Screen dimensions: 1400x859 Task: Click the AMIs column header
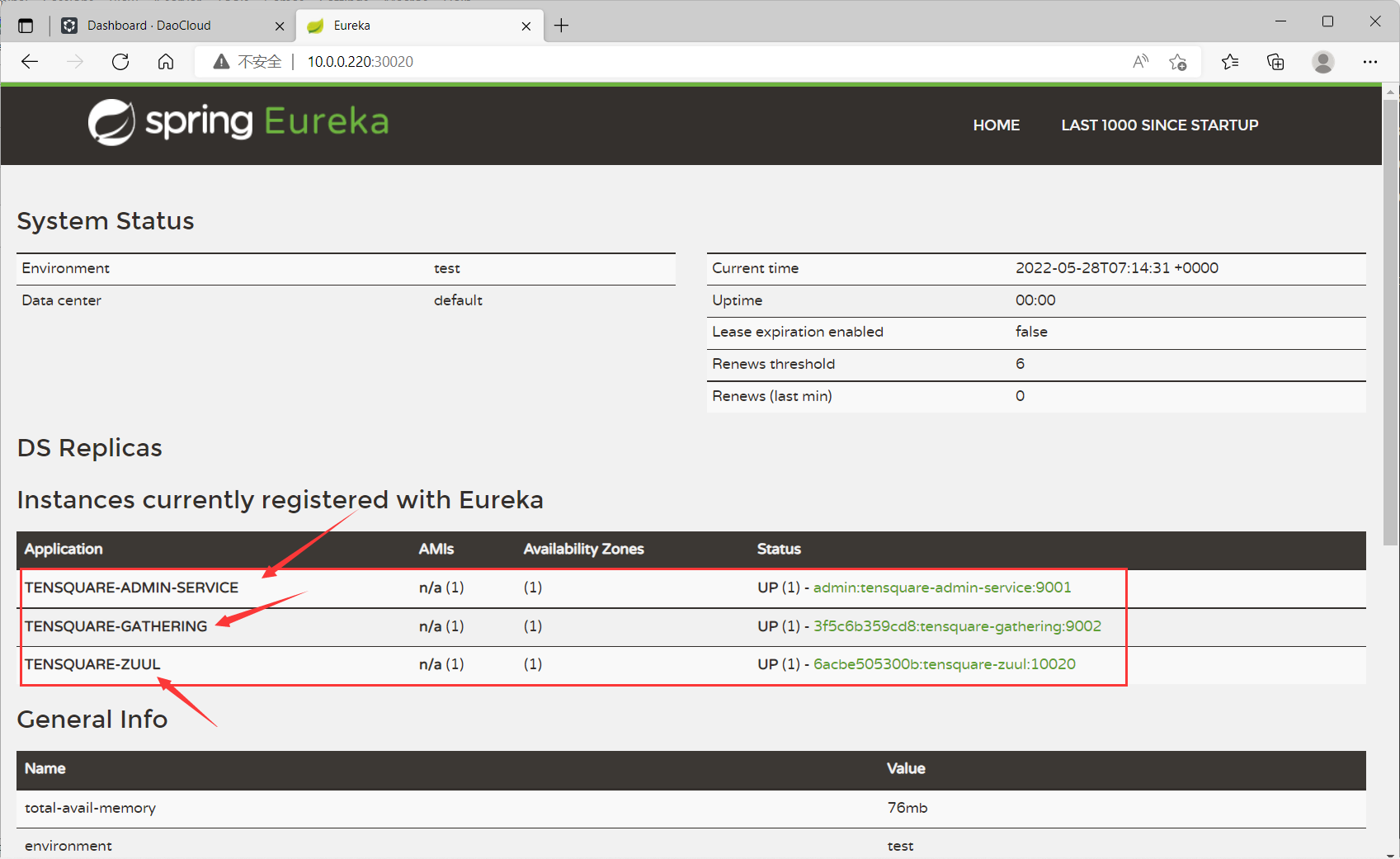tap(436, 549)
